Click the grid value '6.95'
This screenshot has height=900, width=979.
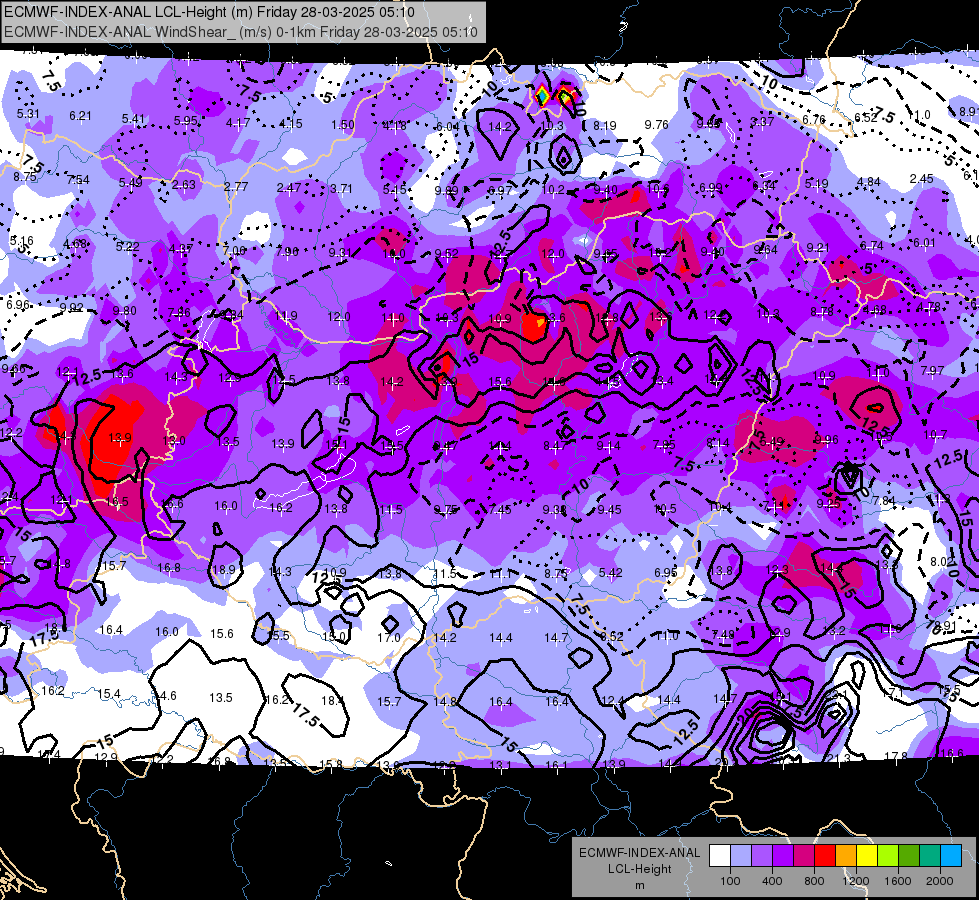[x=666, y=572]
